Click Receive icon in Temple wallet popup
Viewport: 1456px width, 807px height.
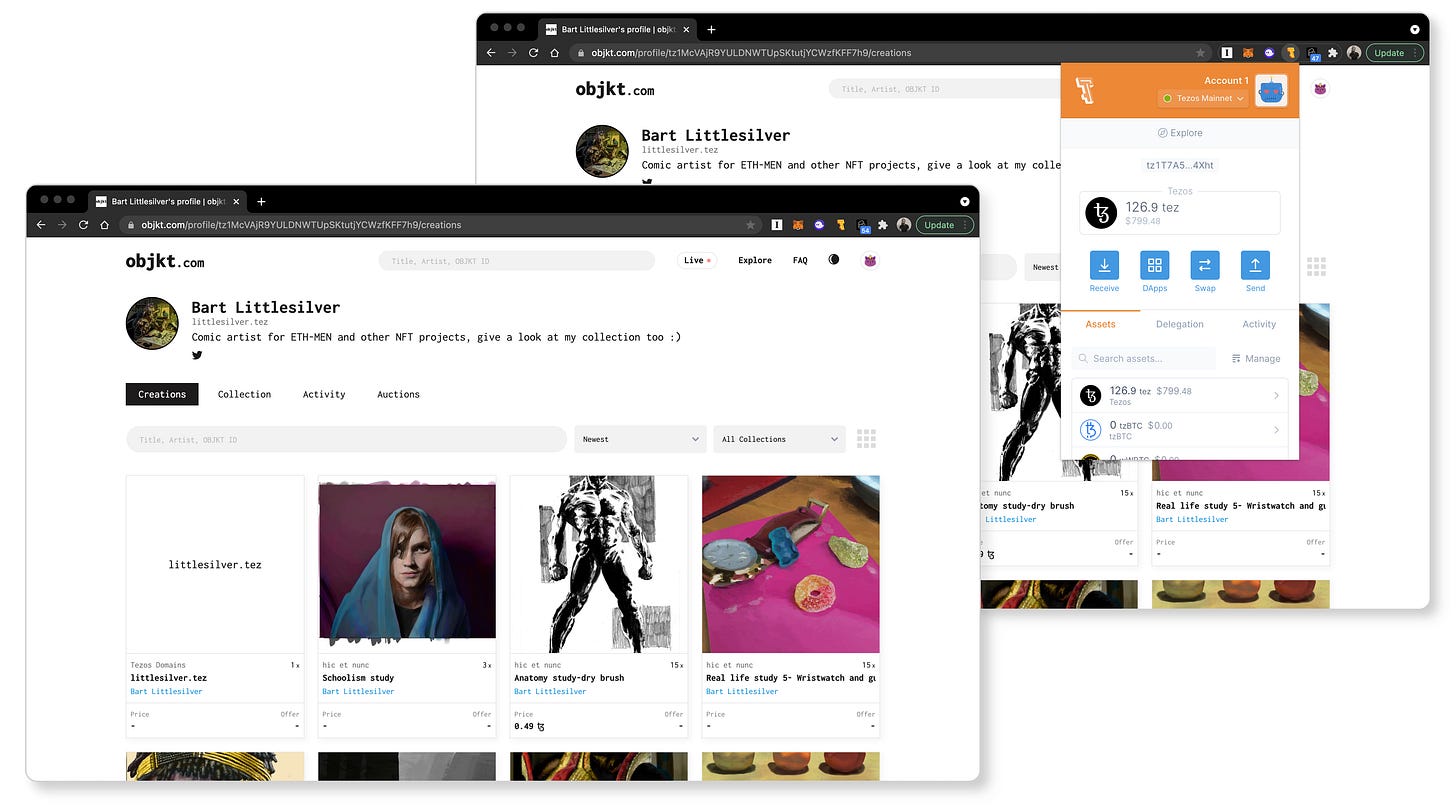pyautogui.click(x=1104, y=265)
